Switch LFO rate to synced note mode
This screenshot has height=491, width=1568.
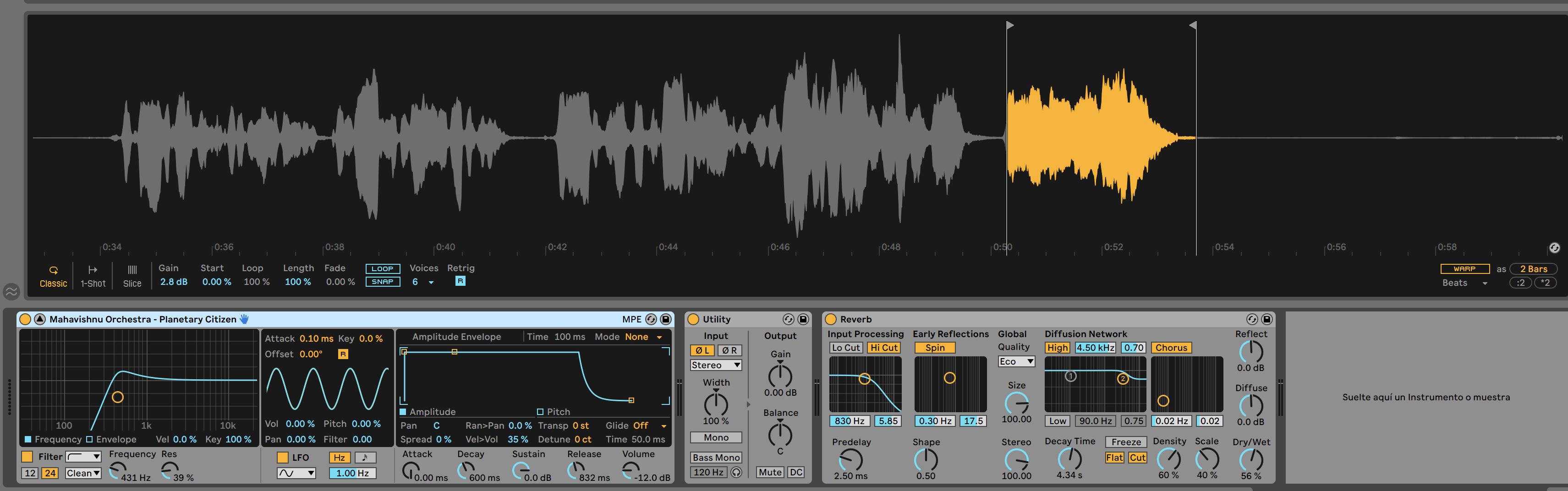[x=365, y=458]
